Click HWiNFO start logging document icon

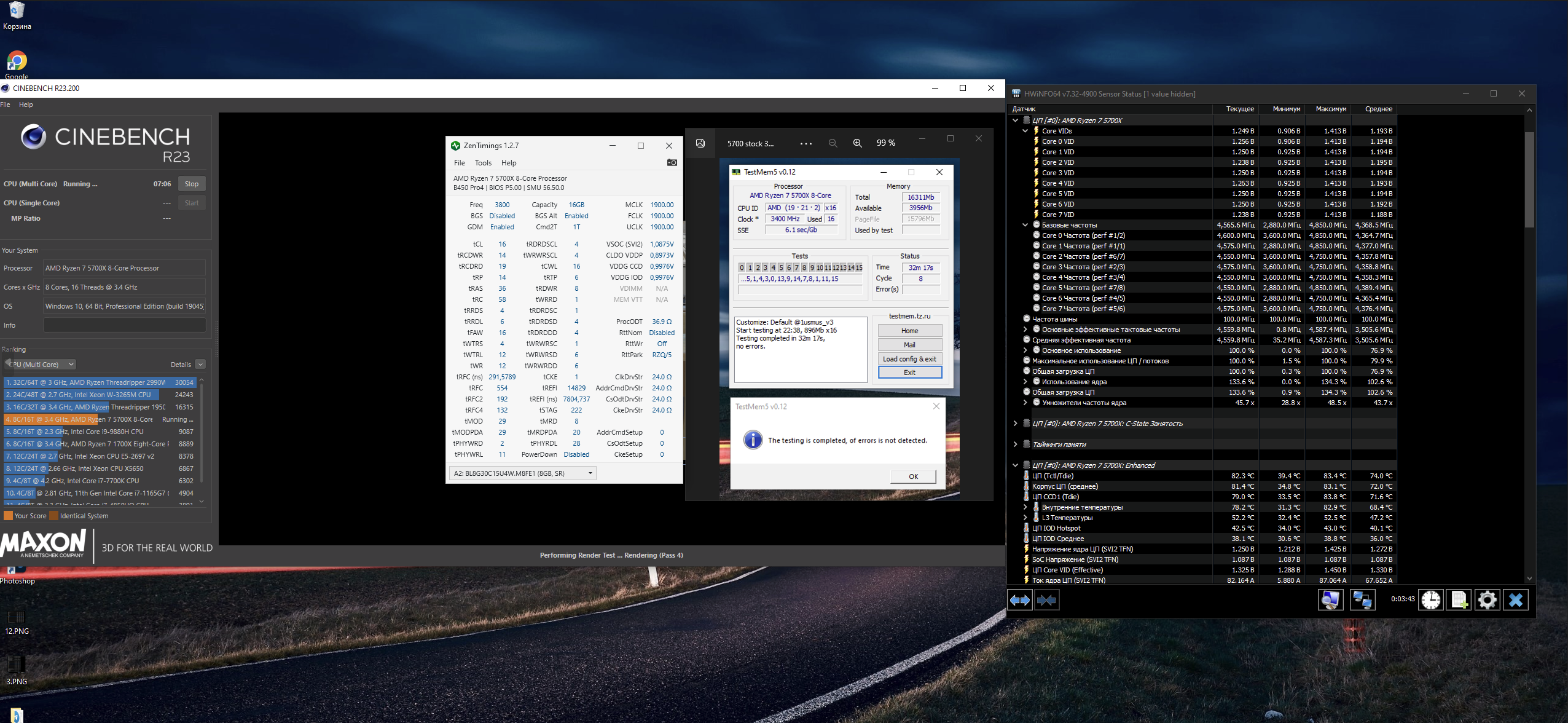coord(1459,600)
